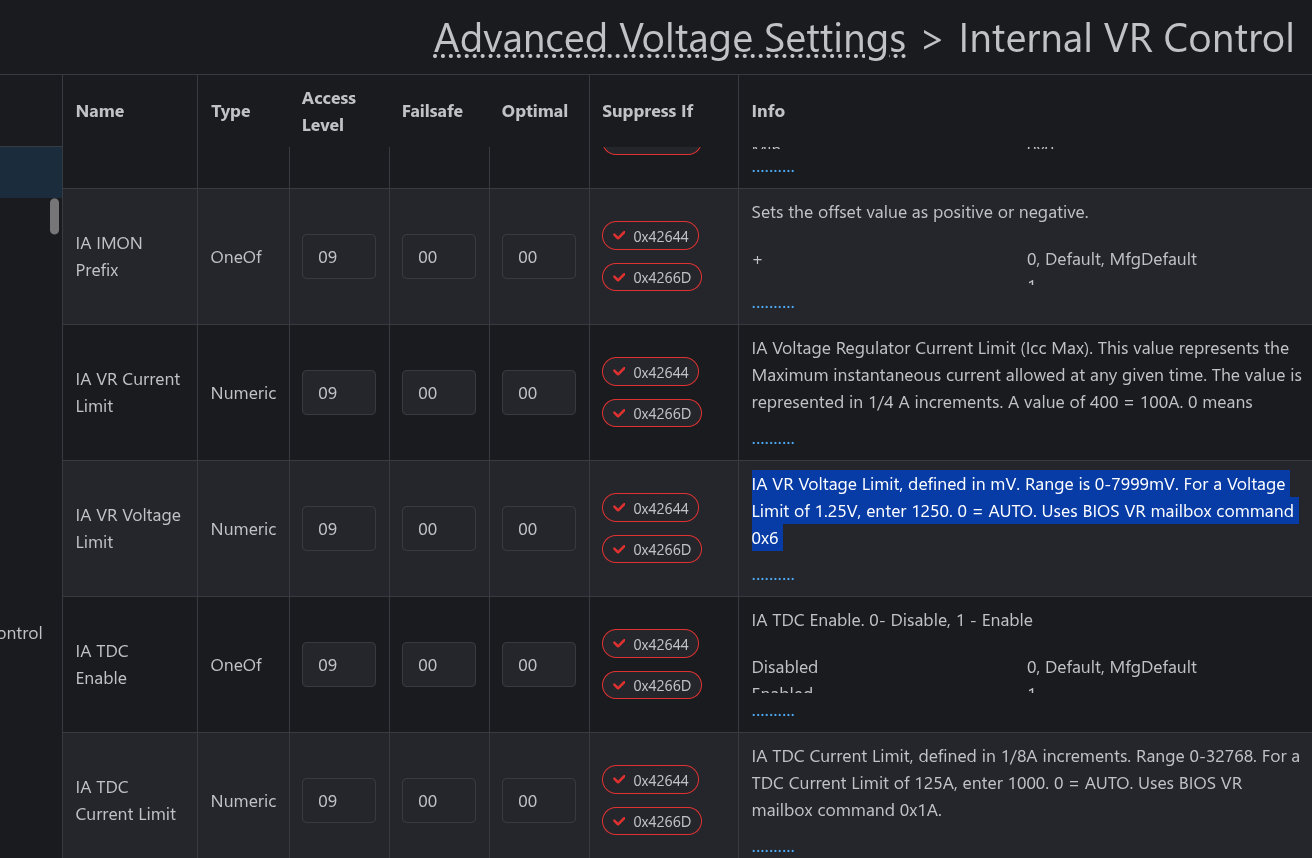Click the 0x42644 badge in IA TDC Enable row
The width and height of the screenshot is (1312, 858).
[x=650, y=644]
